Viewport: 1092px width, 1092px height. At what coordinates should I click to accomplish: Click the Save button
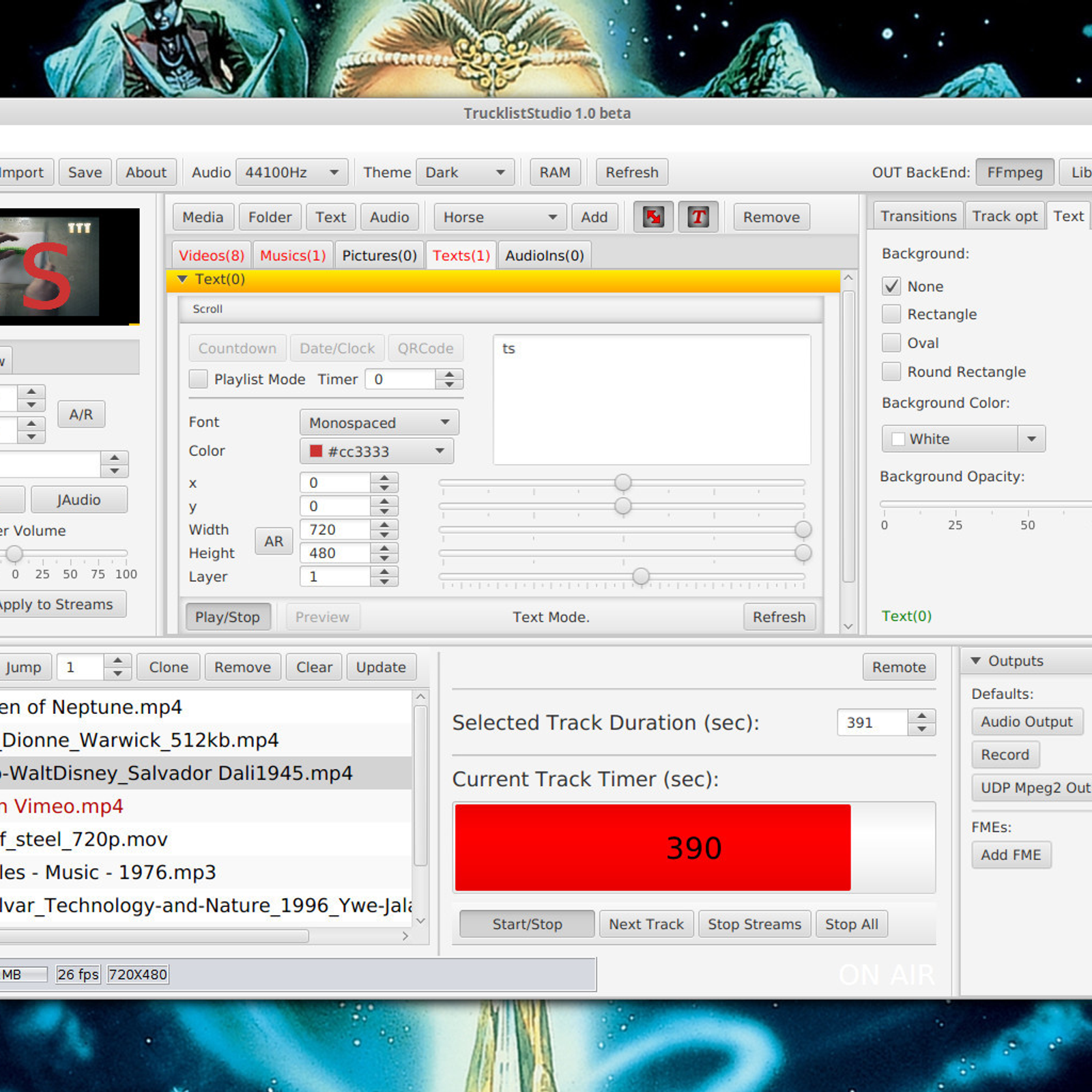[x=85, y=173]
